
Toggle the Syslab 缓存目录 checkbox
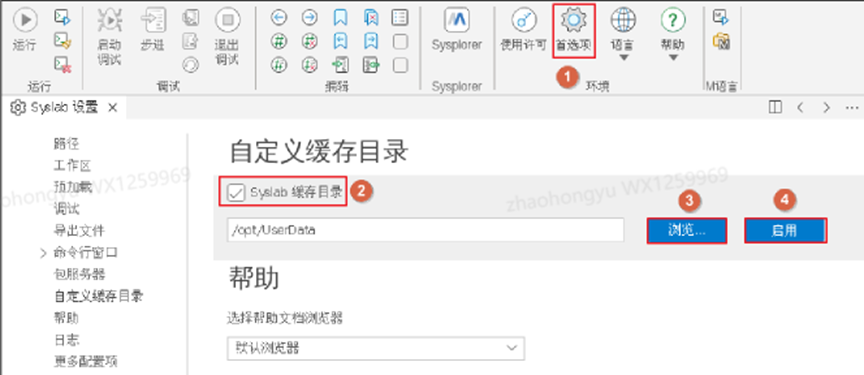236,192
